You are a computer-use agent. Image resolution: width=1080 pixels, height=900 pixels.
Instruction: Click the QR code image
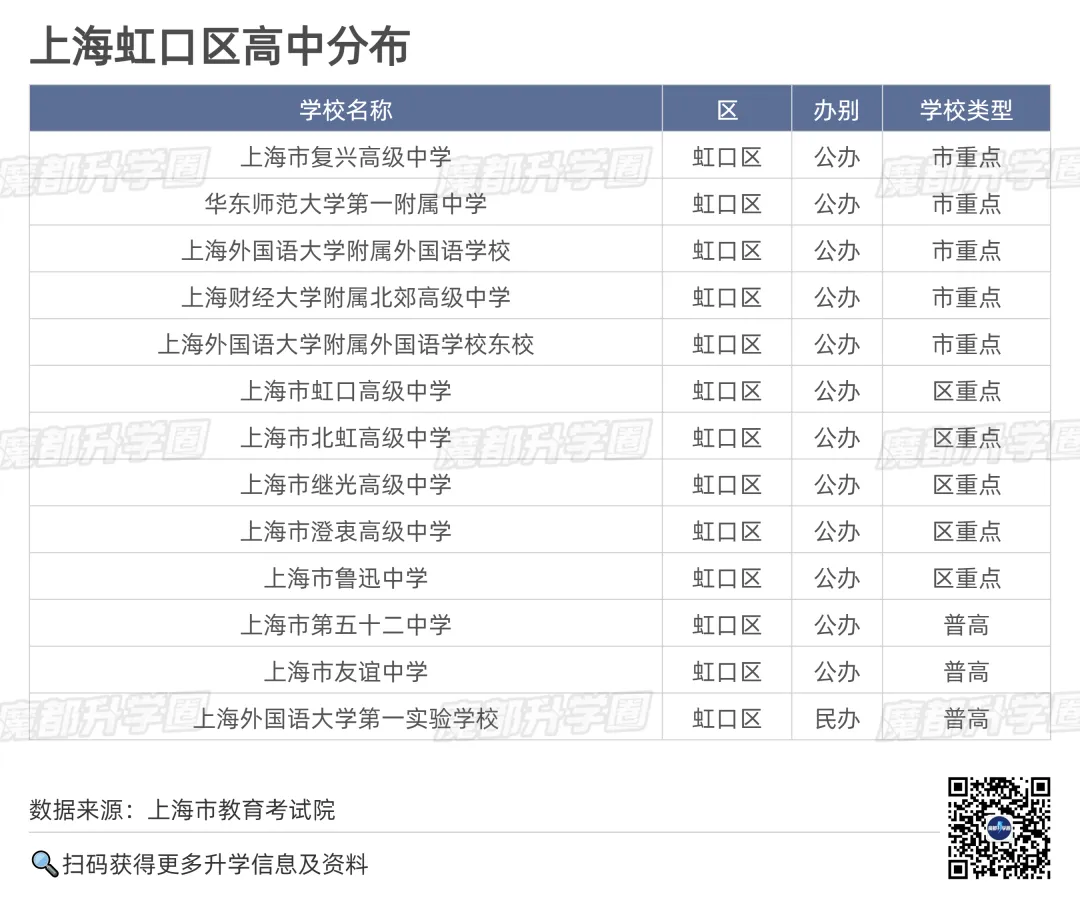(999, 828)
